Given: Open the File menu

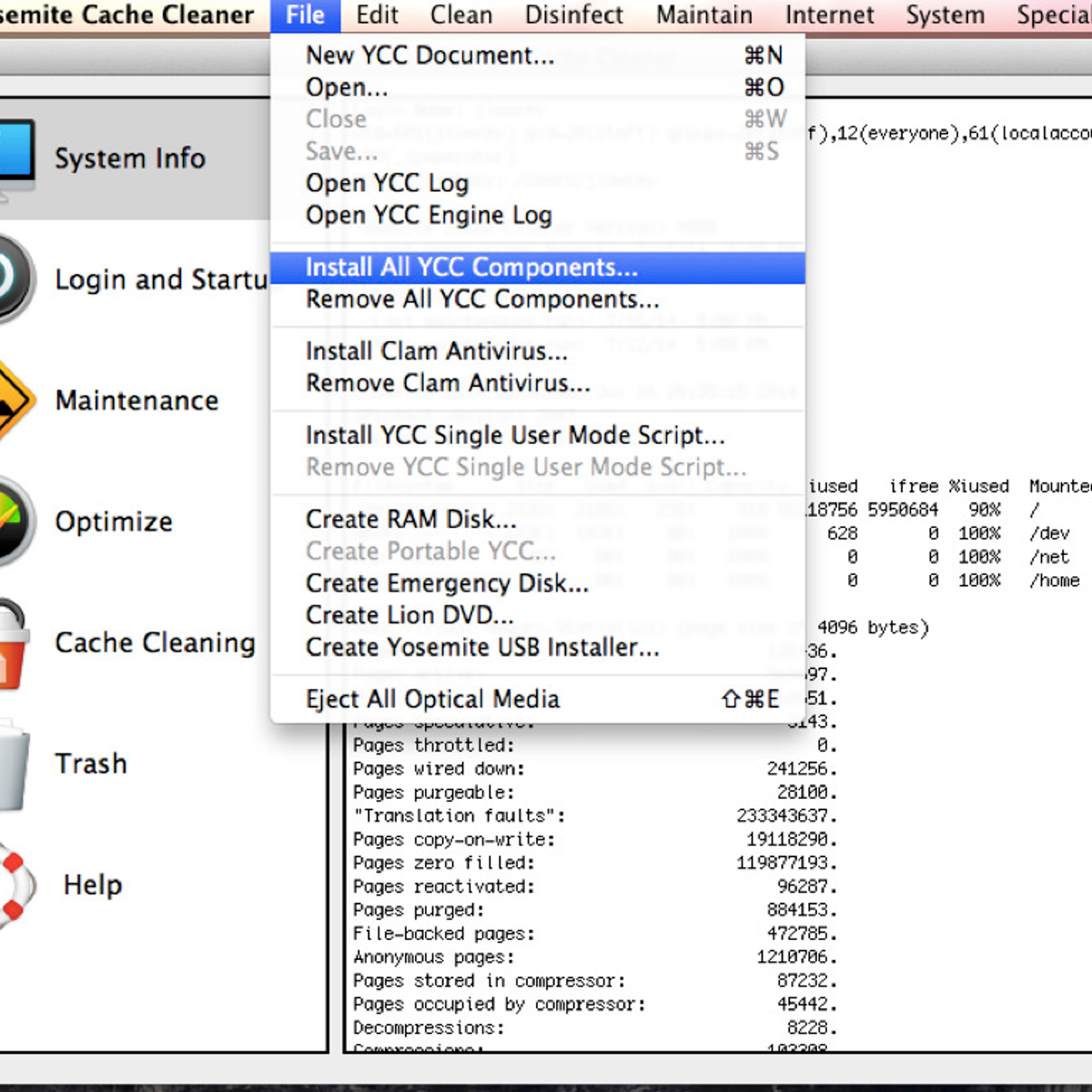Looking at the screenshot, I should (x=305, y=15).
